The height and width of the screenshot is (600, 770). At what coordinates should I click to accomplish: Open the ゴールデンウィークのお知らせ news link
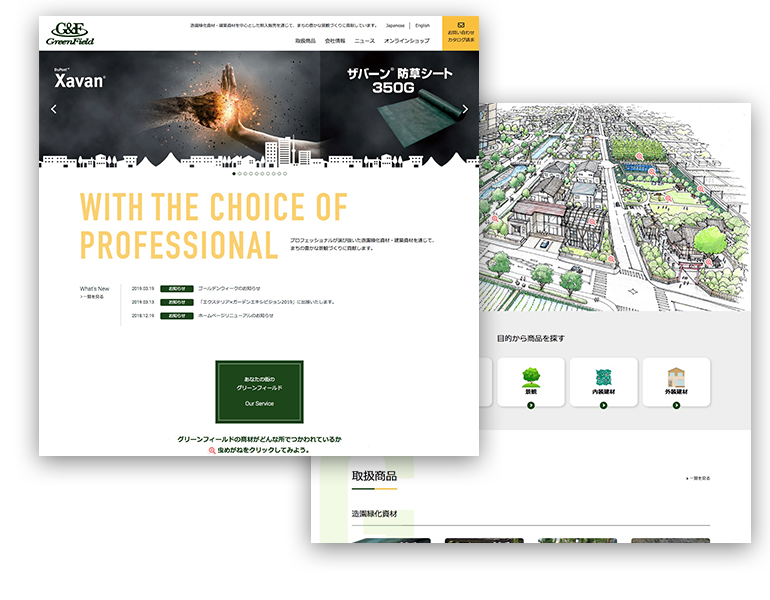click(x=229, y=288)
